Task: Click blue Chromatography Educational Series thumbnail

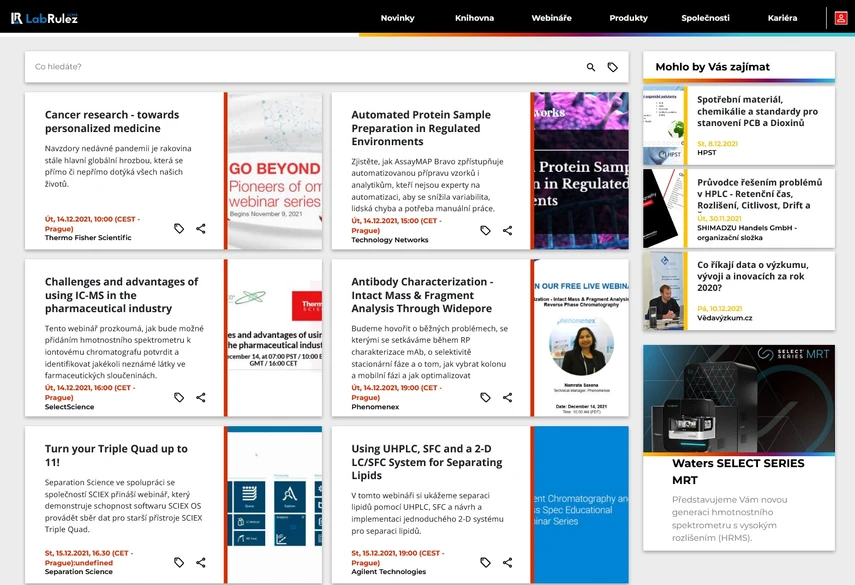Action: tap(581, 505)
